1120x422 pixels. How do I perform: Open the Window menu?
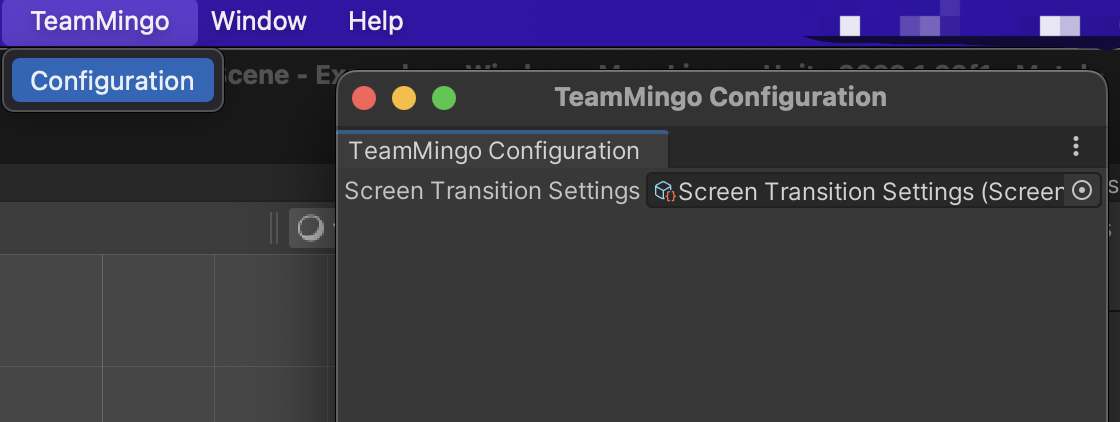click(x=259, y=21)
